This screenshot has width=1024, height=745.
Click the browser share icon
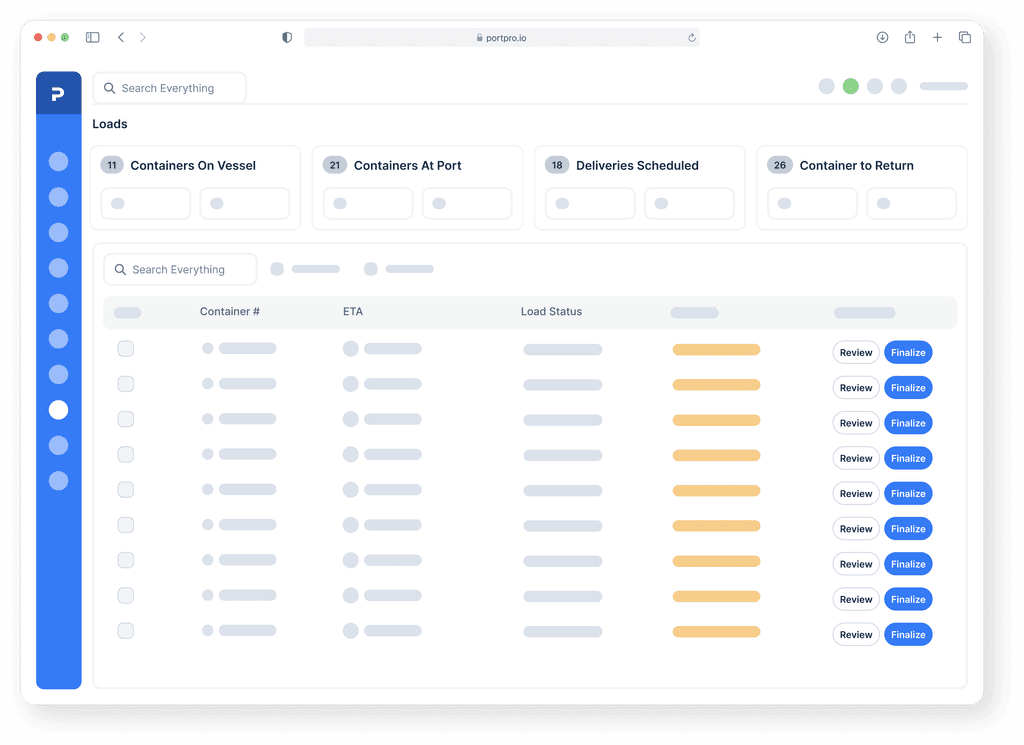coord(909,37)
